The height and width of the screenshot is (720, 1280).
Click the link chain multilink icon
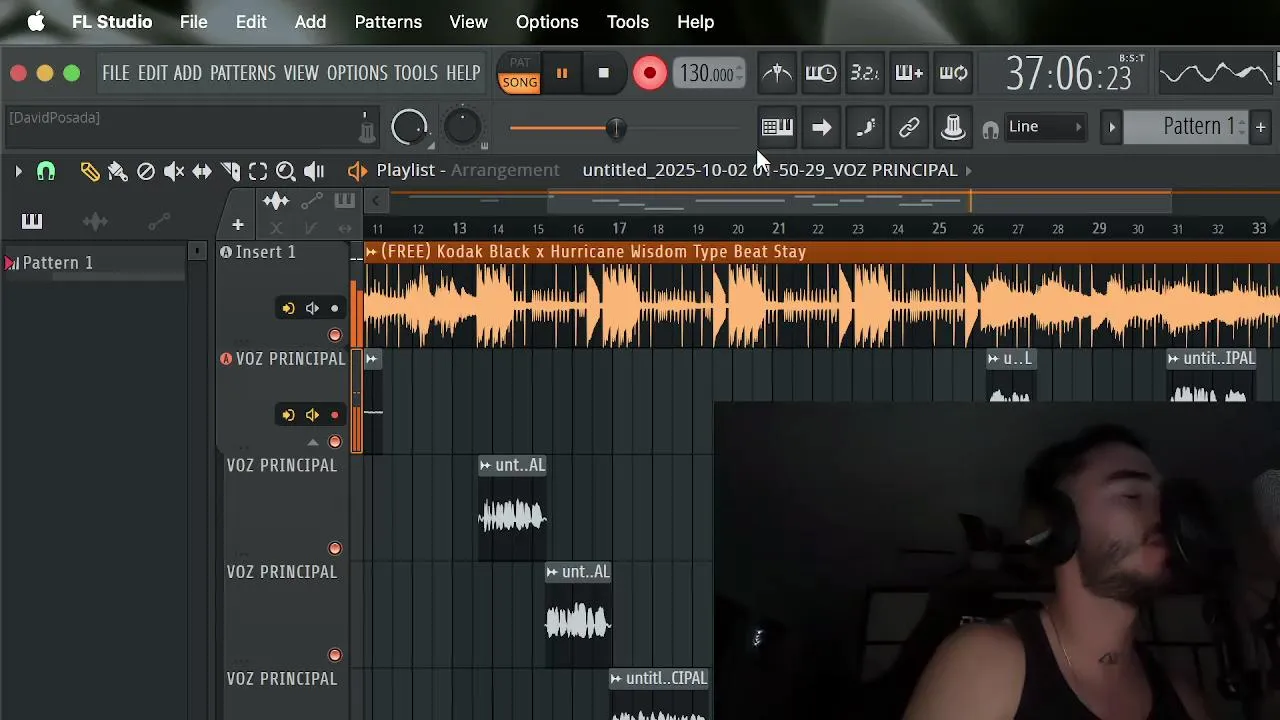point(909,127)
